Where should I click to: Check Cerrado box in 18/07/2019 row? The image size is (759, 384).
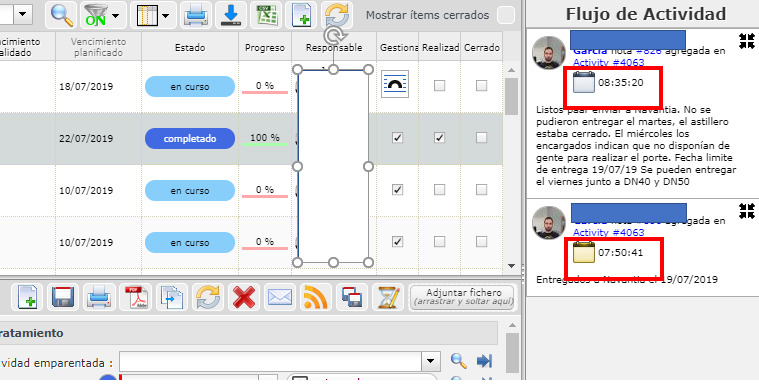481,86
